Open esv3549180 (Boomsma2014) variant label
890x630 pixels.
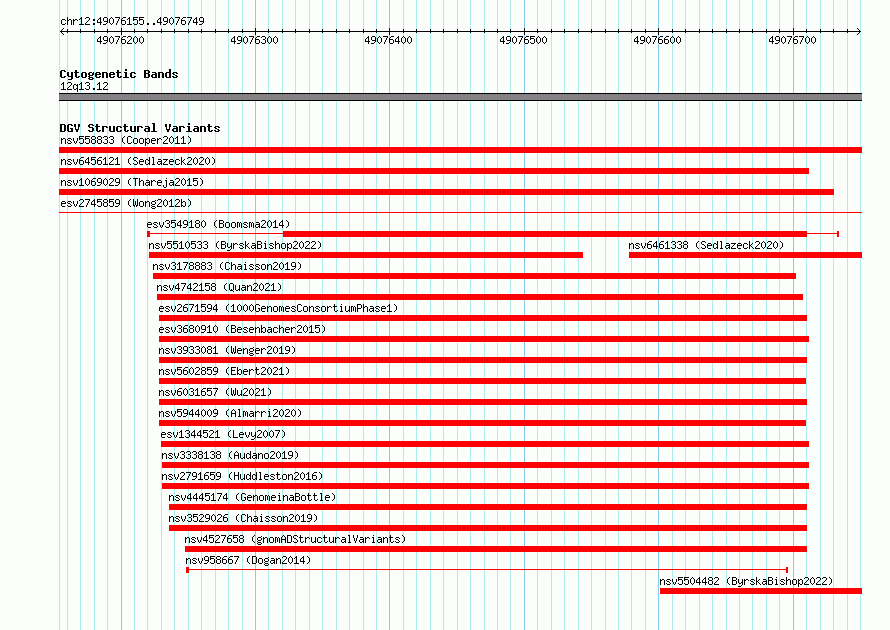click(218, 224)
